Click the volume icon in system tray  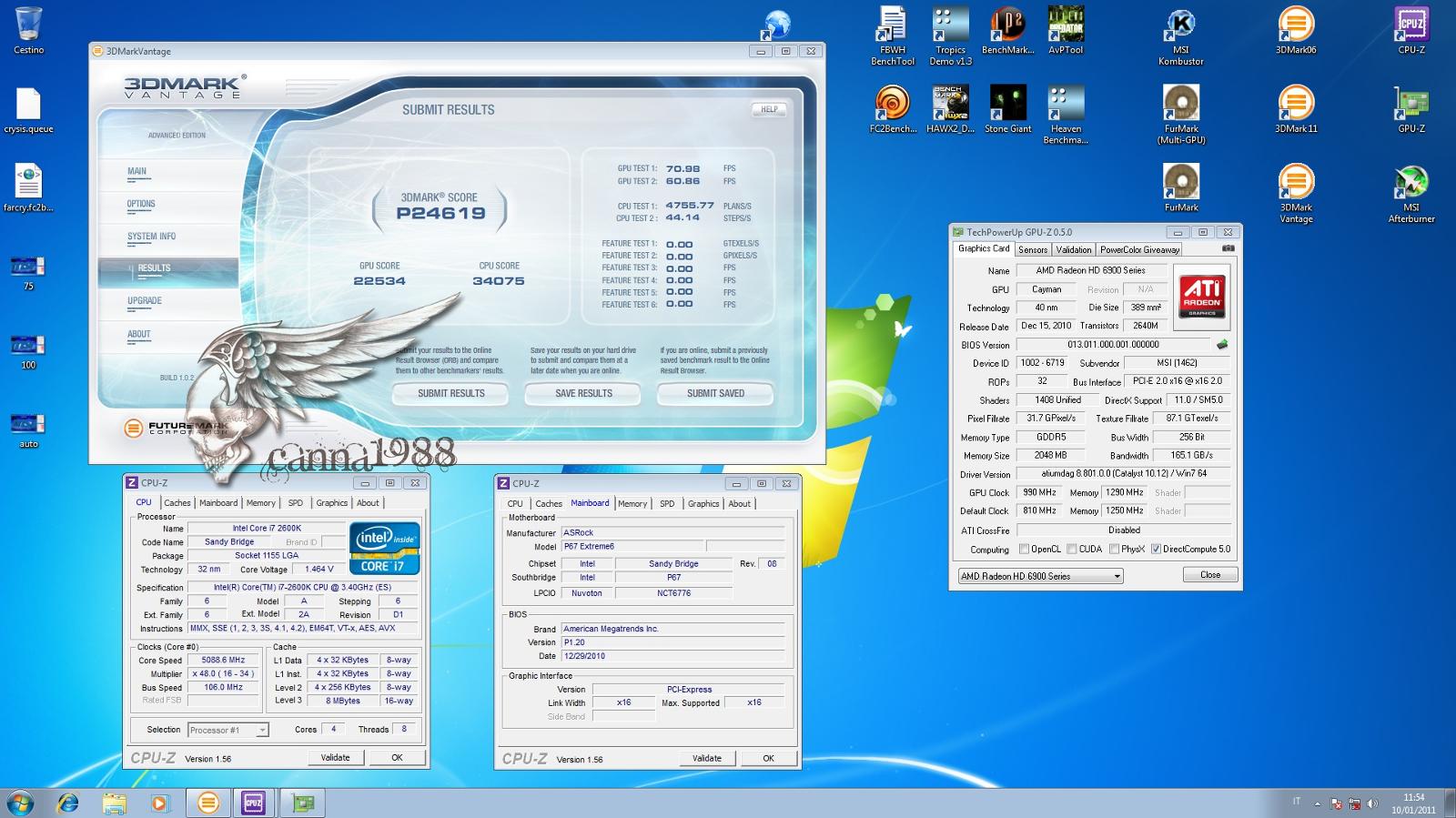(x=1372, y=803)
